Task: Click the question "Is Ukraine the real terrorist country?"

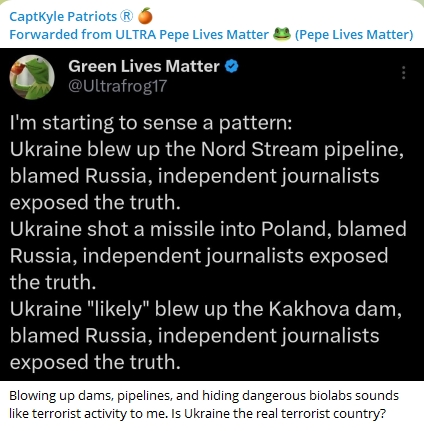Action: (278, 414)
